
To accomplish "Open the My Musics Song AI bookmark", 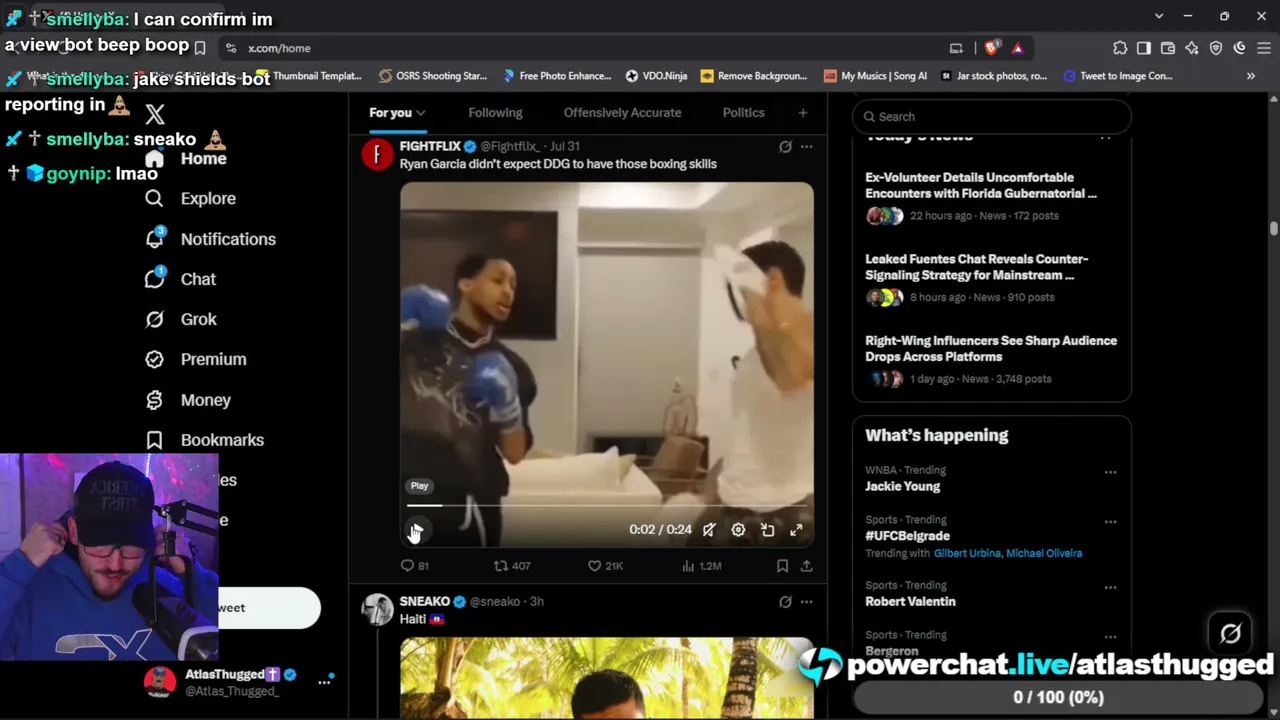I will [x=875, y=76].
